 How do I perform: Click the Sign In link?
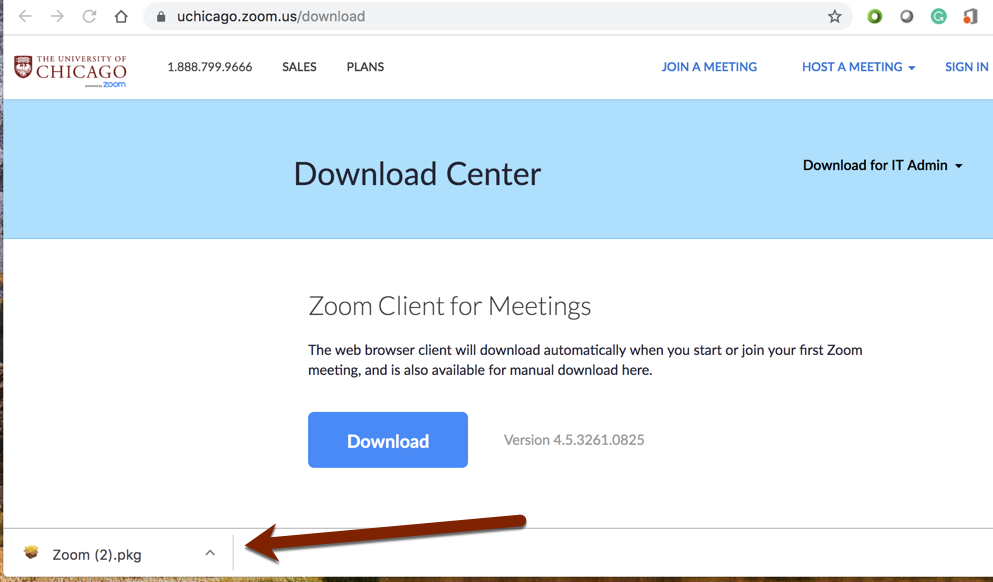tap(966, 67)
